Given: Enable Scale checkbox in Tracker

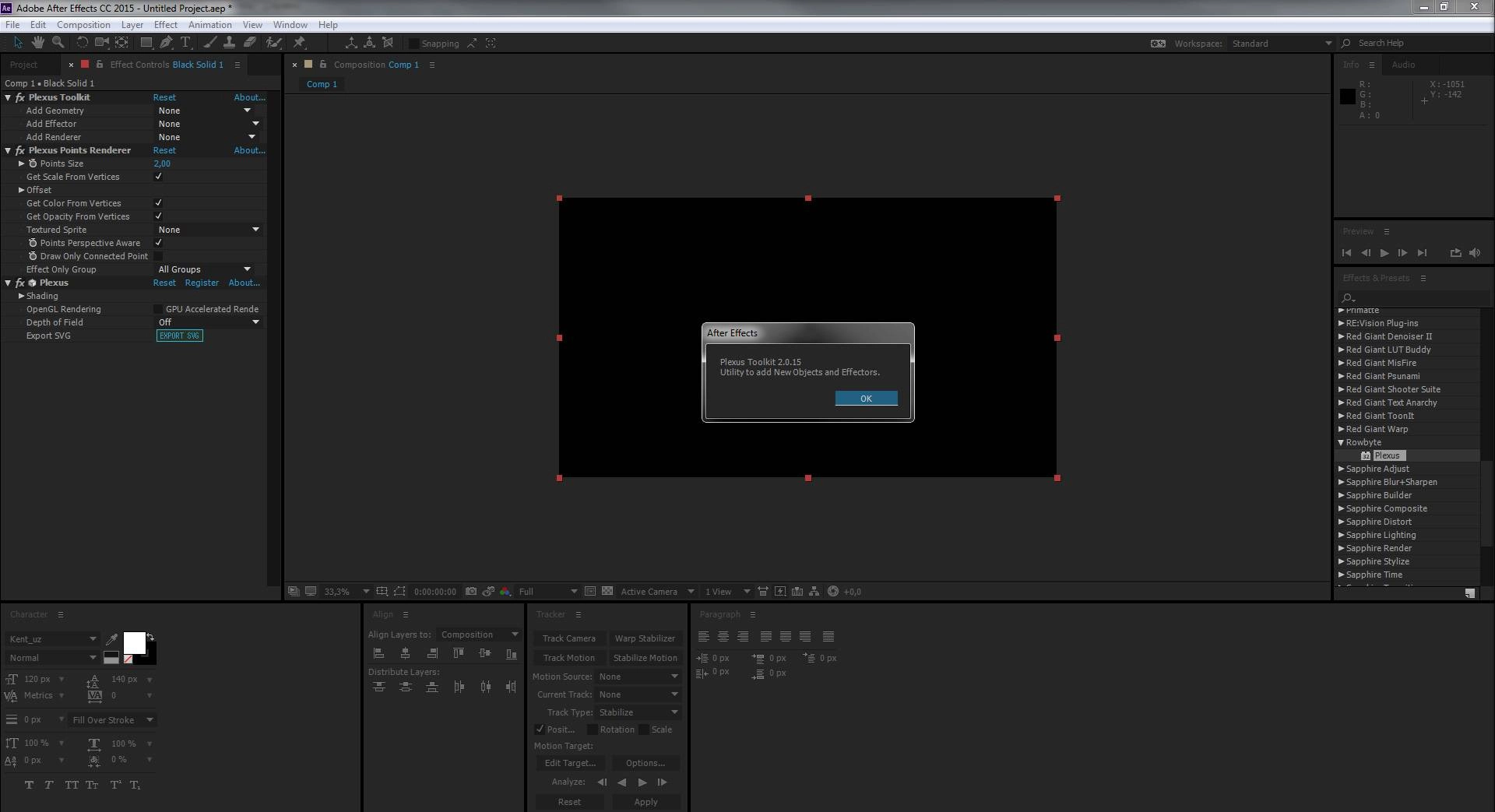Looking at the screenshot, I should (x=644, y=729).
